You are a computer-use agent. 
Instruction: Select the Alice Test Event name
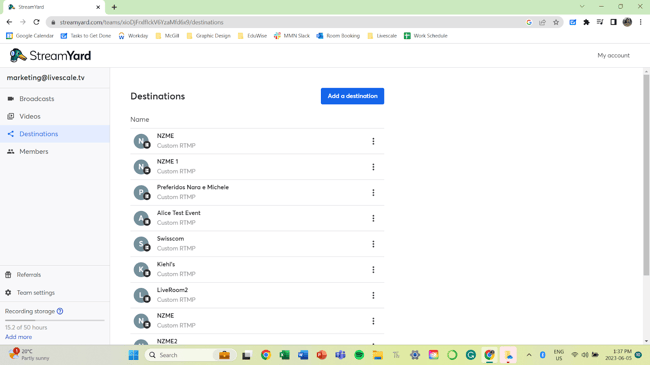179,213
